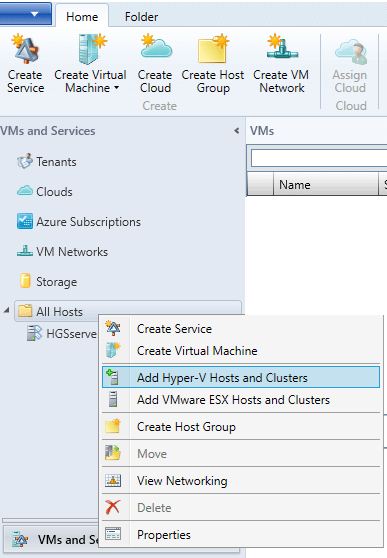Click the Clouds icon in tree
The height and width of the screenshot is (558, 387).
click(25, 191)
